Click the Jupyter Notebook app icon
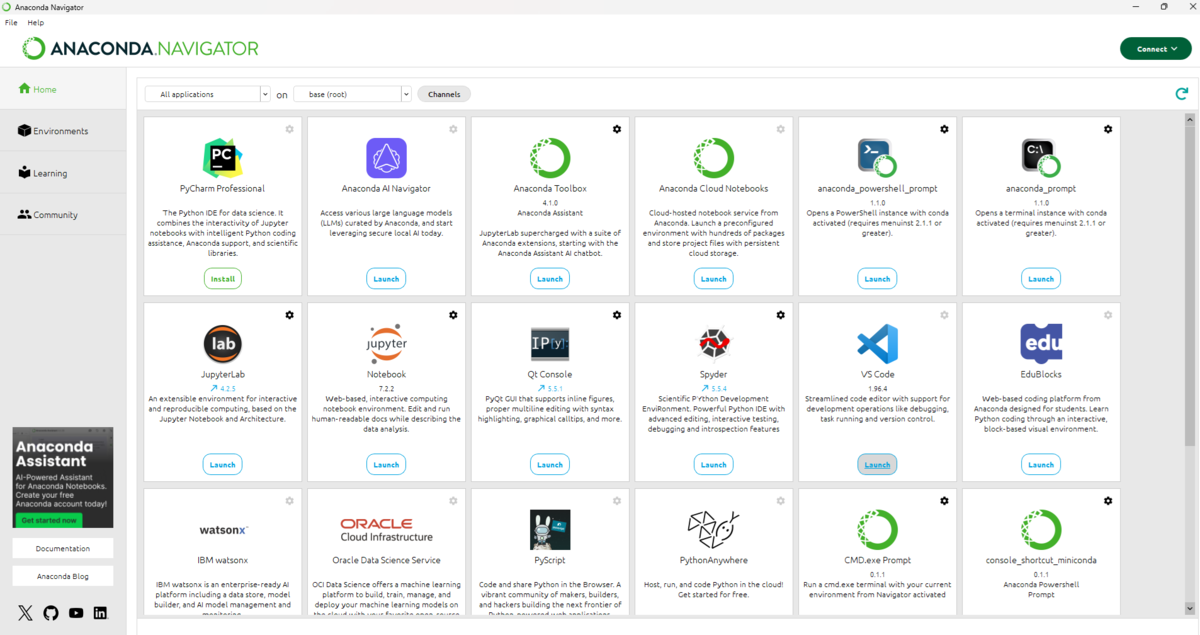 click(x=386, y=344)
